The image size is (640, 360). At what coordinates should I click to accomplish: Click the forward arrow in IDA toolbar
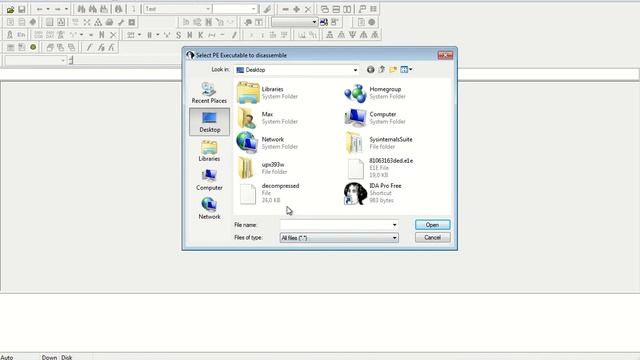tap(58, 9)
